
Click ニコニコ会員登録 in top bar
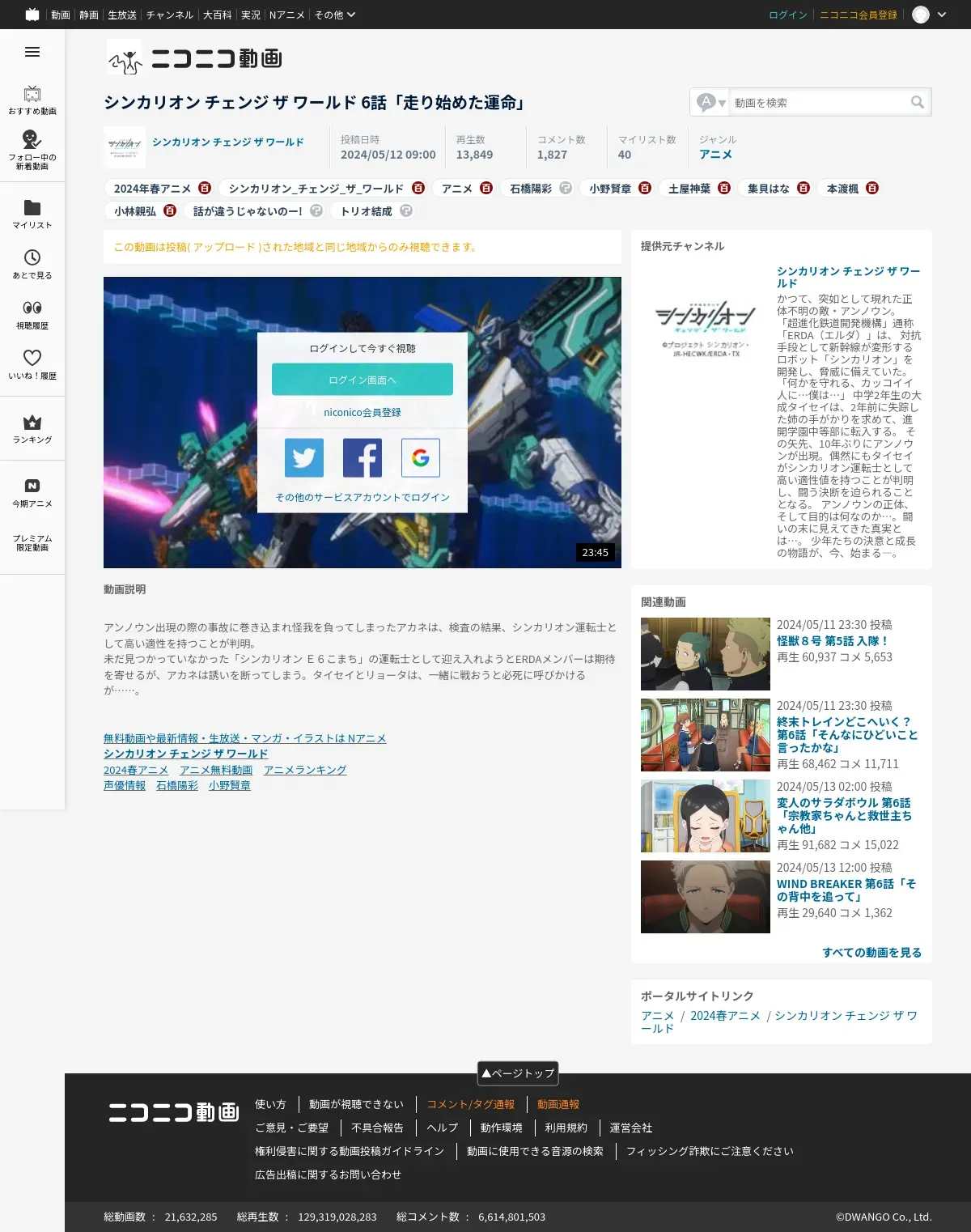[x=859, y=15]
